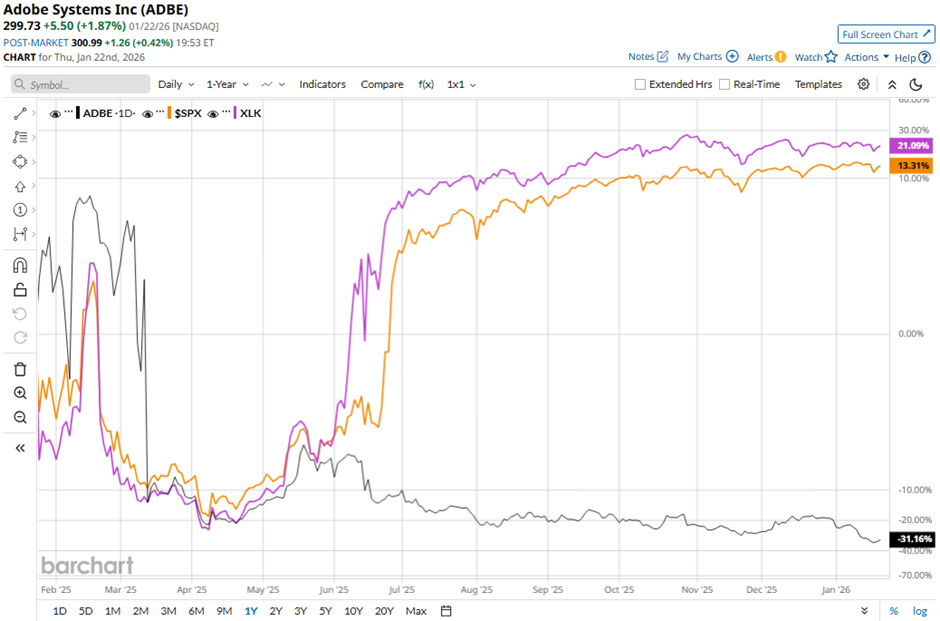Select the trend line drawing tool
940x621 pixels.
coord(20,113)
